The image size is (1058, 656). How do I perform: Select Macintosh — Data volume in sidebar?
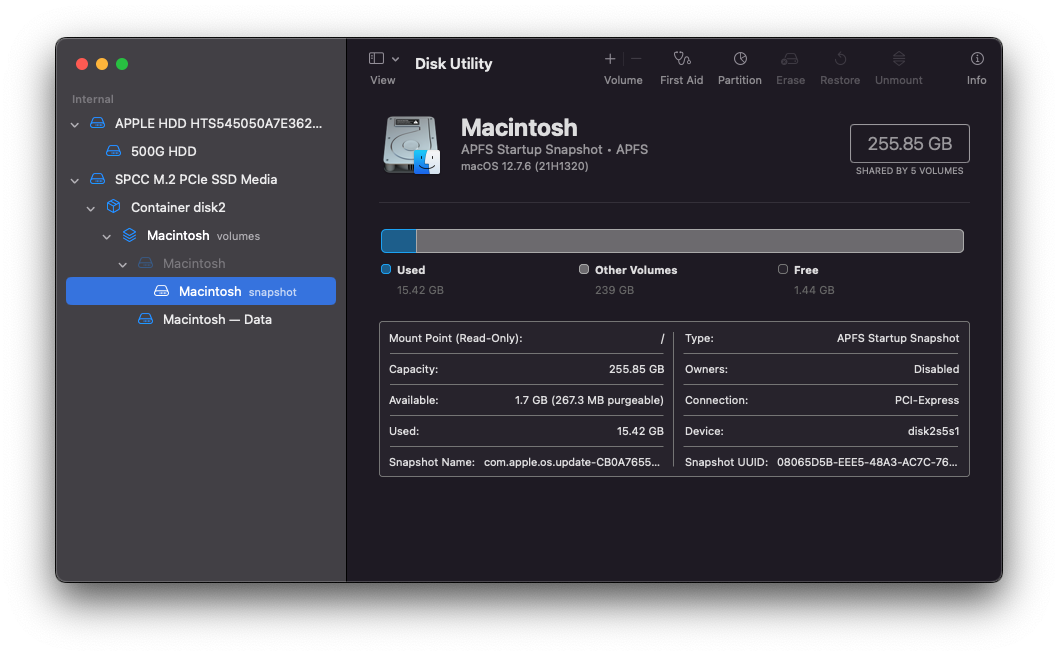coord(217,320)
